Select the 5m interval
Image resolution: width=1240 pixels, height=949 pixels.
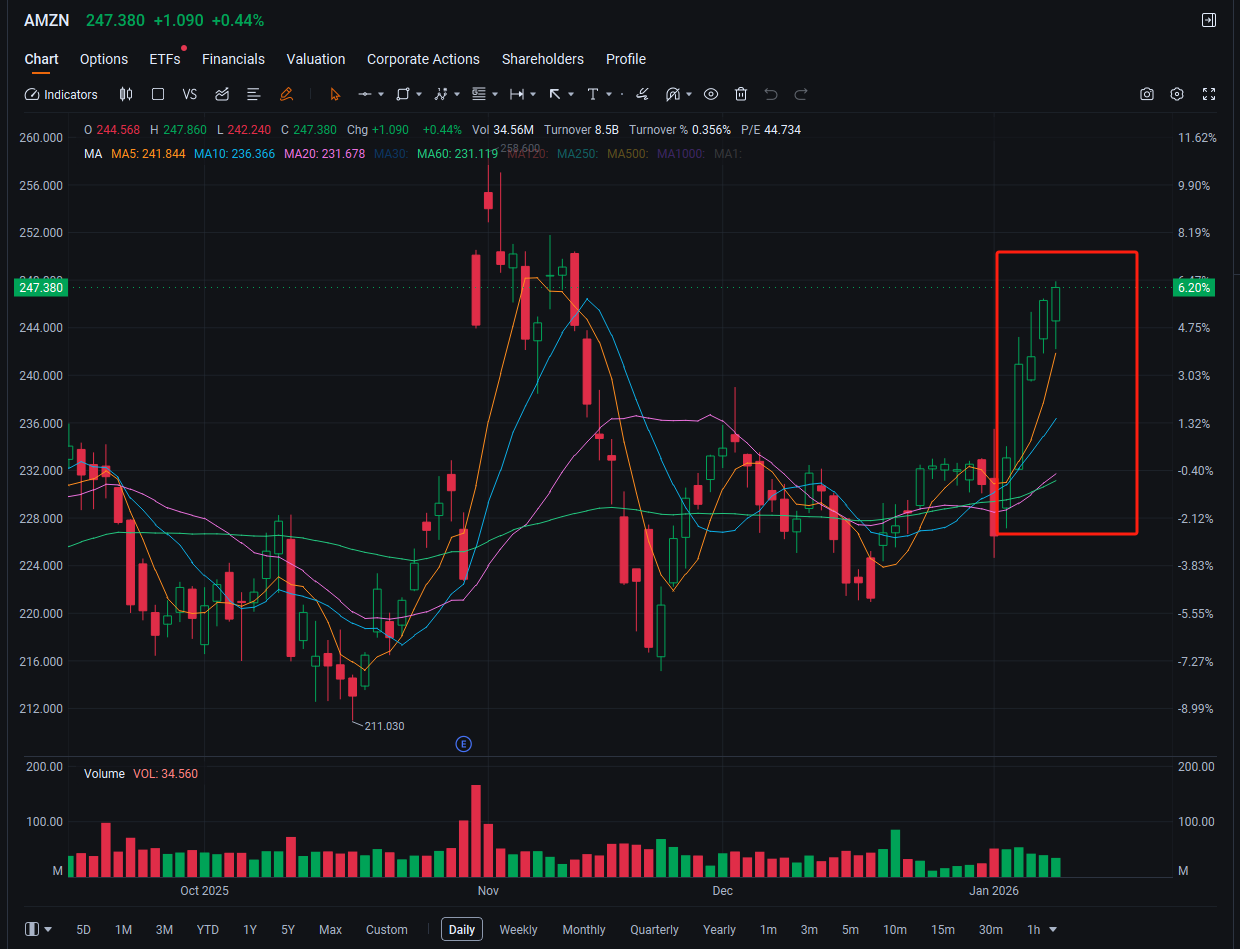[x=850, y=930]
